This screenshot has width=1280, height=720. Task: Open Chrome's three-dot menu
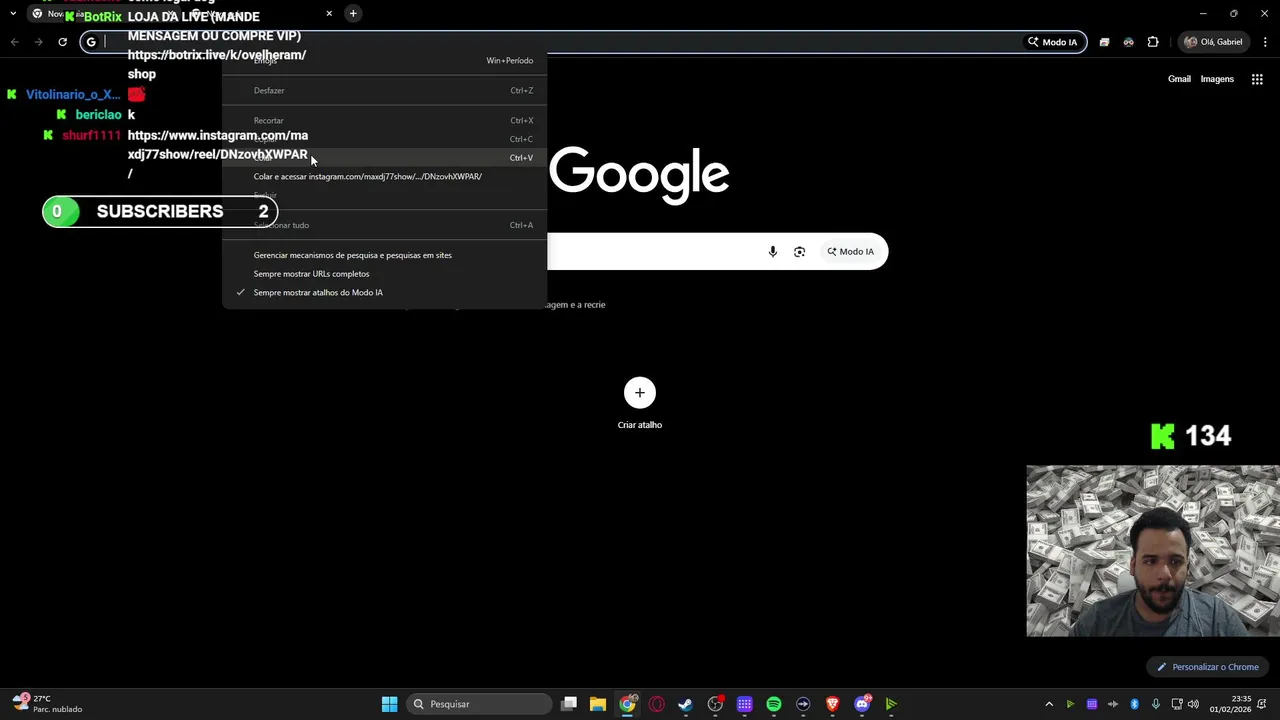click(x=1266, y=42)
